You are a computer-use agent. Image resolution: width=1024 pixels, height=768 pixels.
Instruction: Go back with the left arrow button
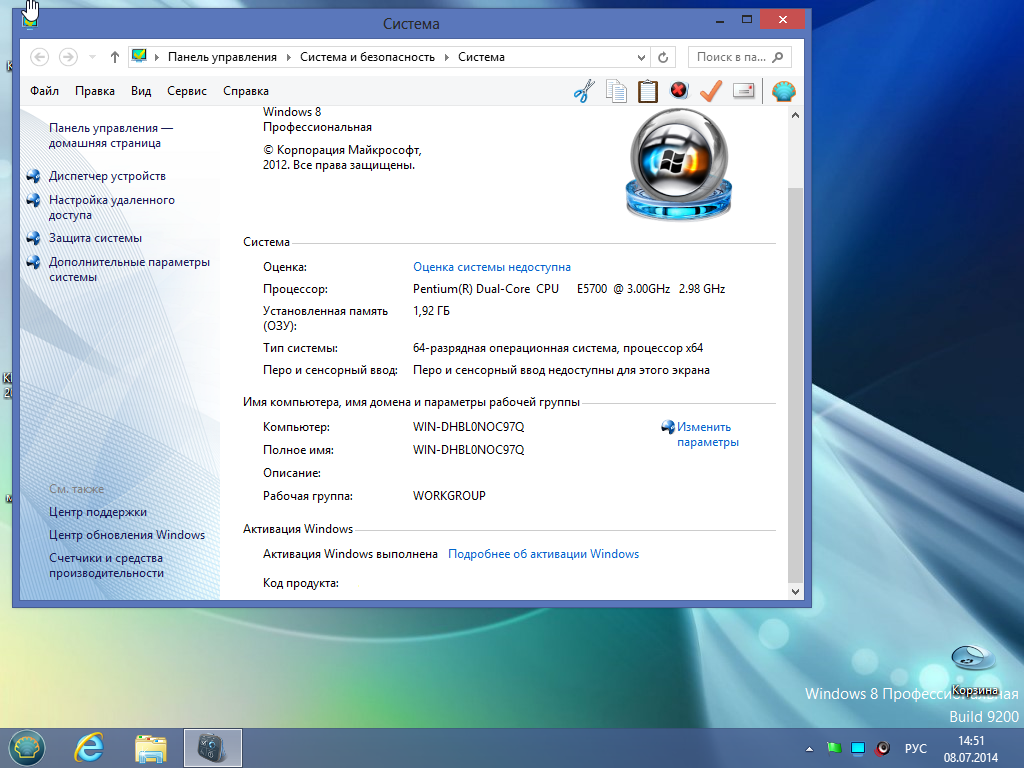point(39,57)
